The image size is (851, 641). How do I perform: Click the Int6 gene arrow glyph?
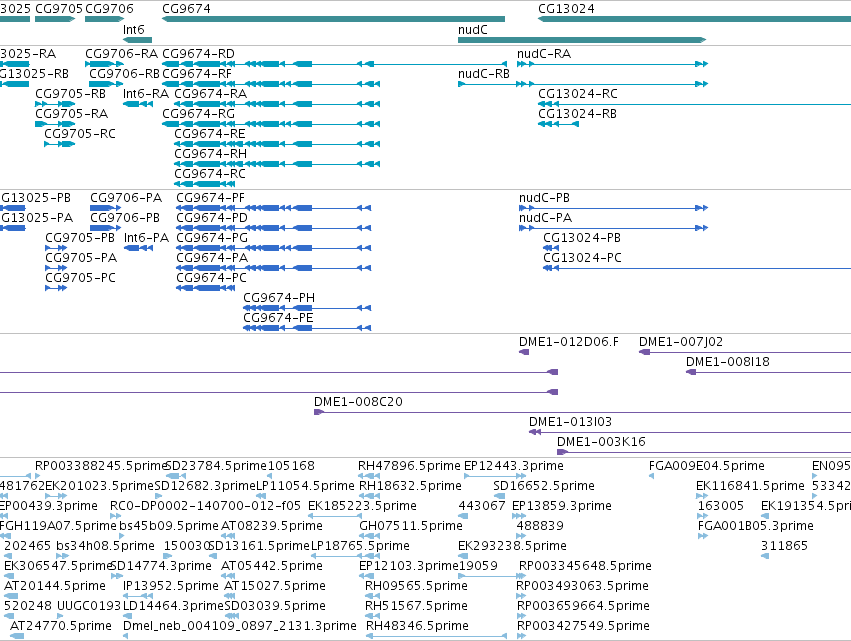(x=137, y=40)
